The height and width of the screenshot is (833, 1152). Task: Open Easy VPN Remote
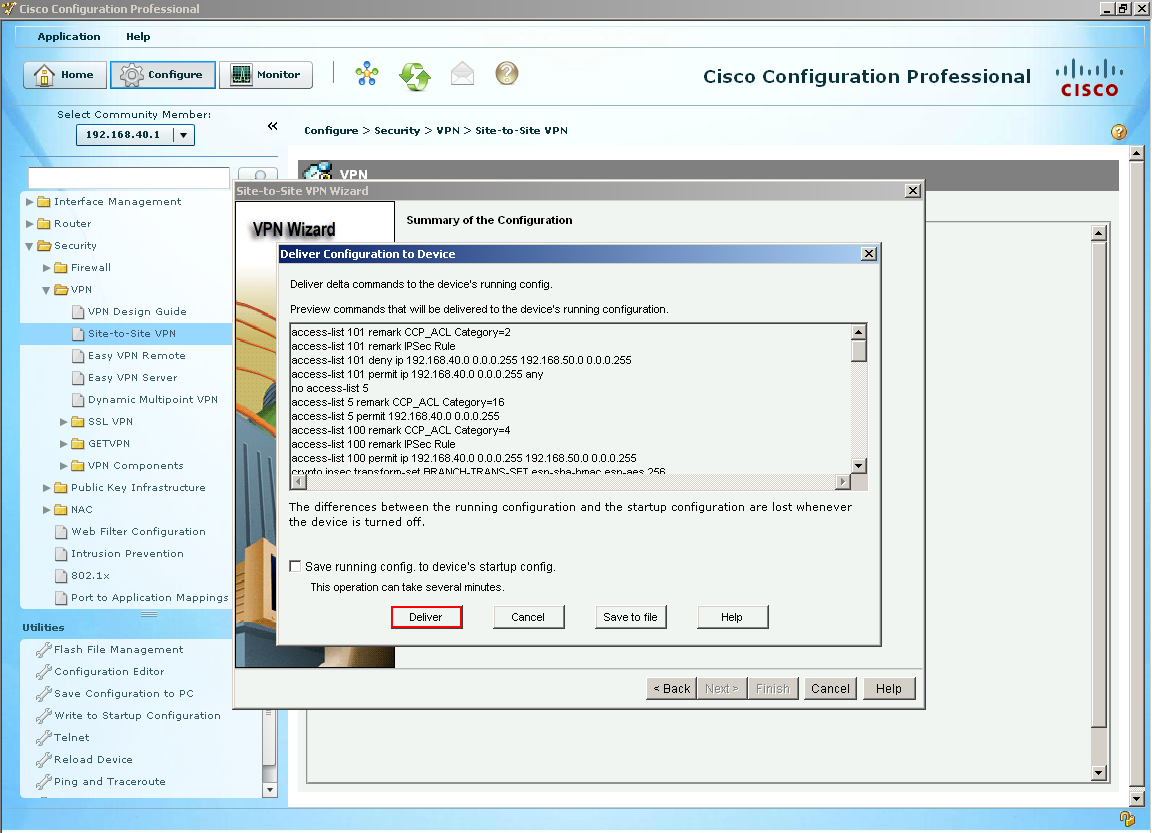click(x=137, y=356)
